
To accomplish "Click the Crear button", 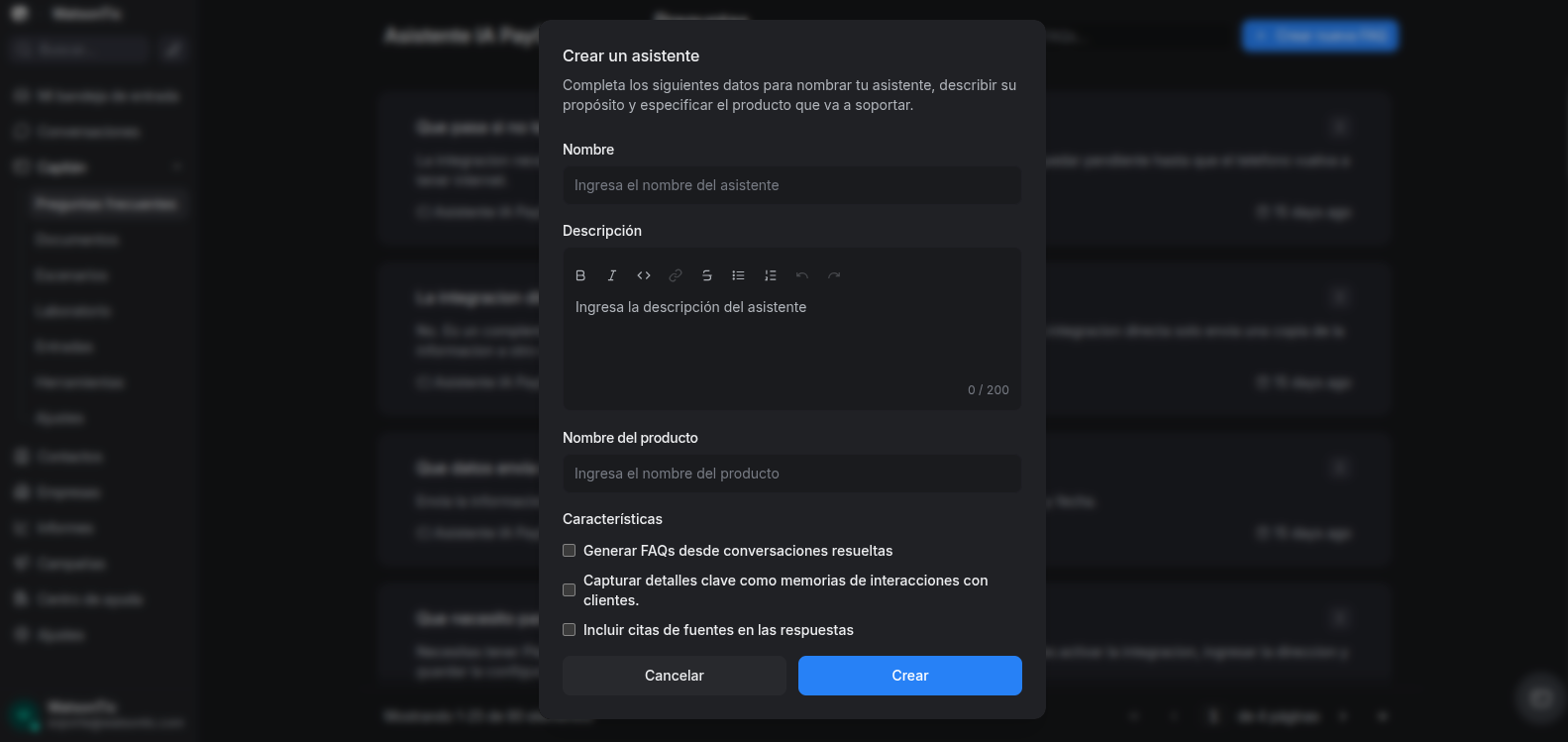I will click(x=910, y=676).
